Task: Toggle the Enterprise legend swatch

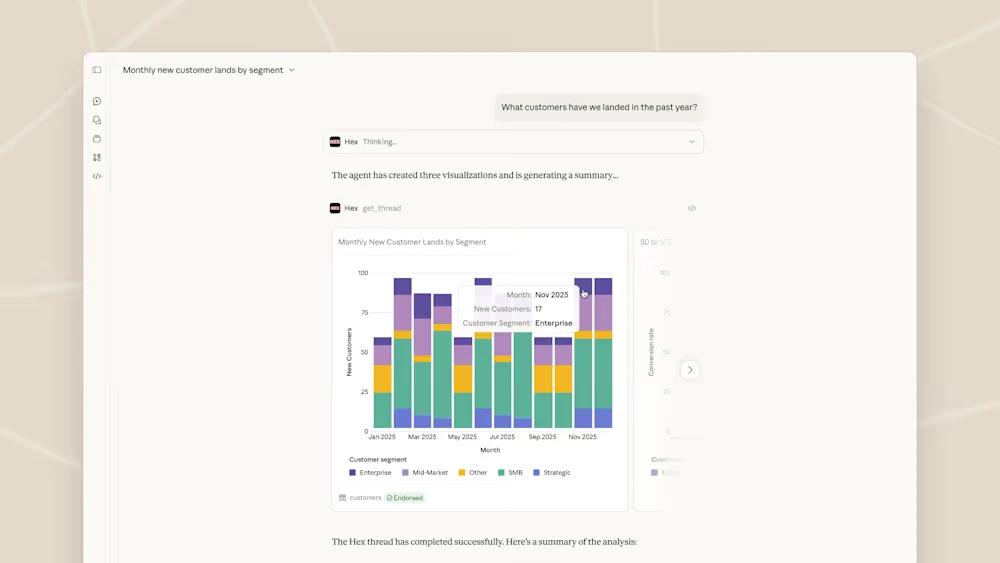Action: point(353,472)
